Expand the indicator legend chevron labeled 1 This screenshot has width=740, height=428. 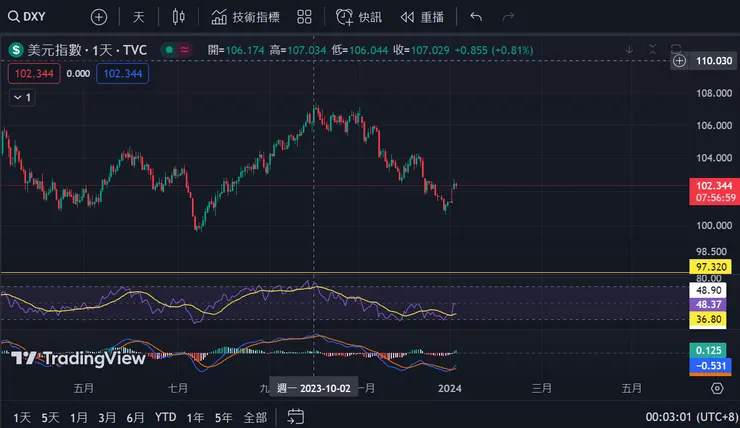22,97
